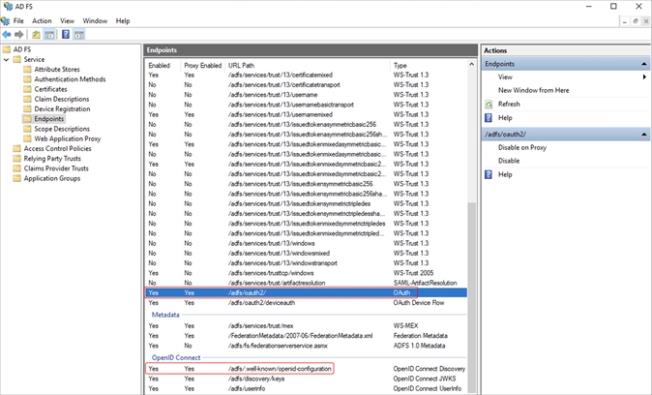Open the View menu in menu bar
Screen dimensions: 652x395
coord(67,21)
